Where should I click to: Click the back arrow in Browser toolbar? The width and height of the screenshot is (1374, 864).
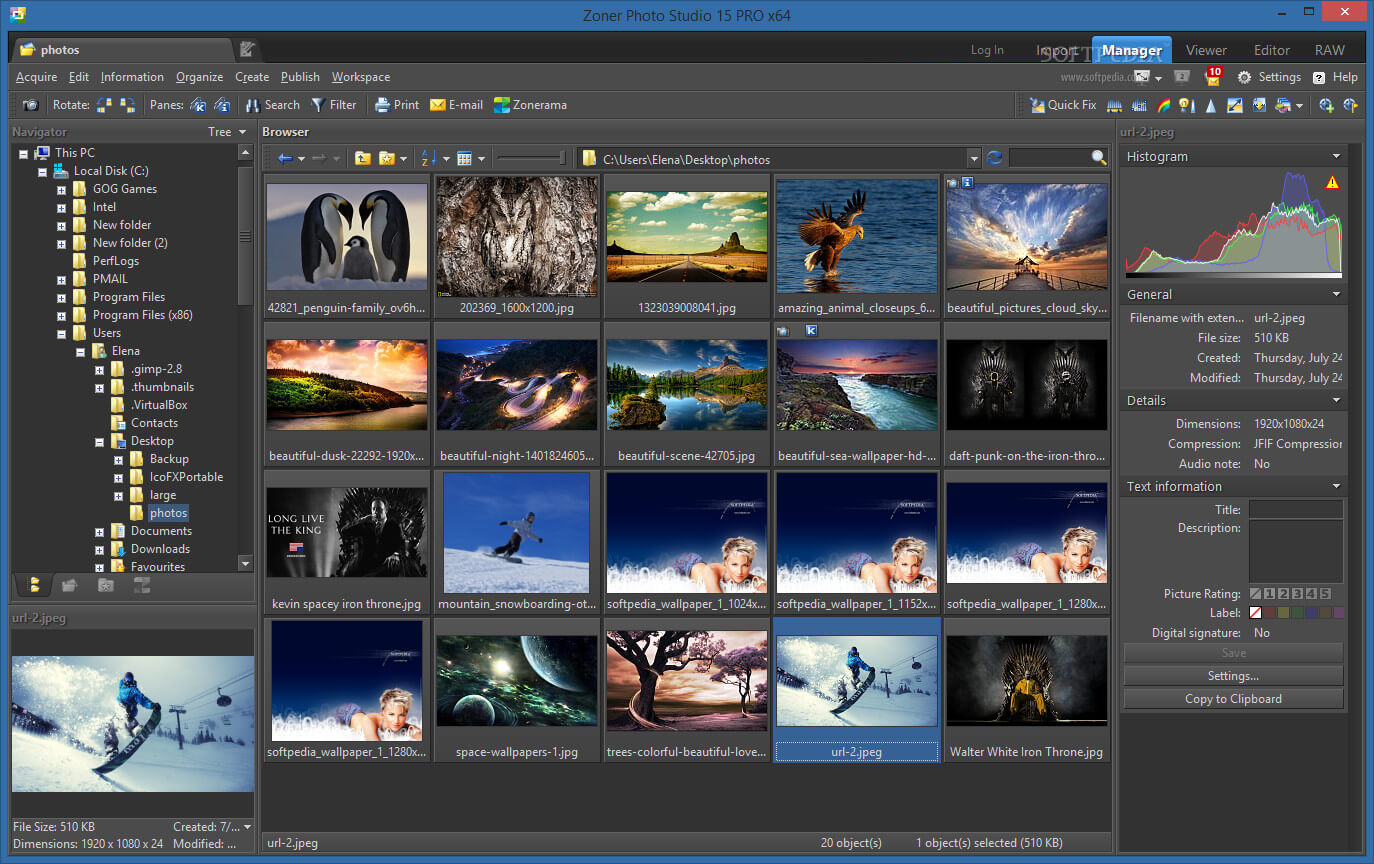coord(285,158)
